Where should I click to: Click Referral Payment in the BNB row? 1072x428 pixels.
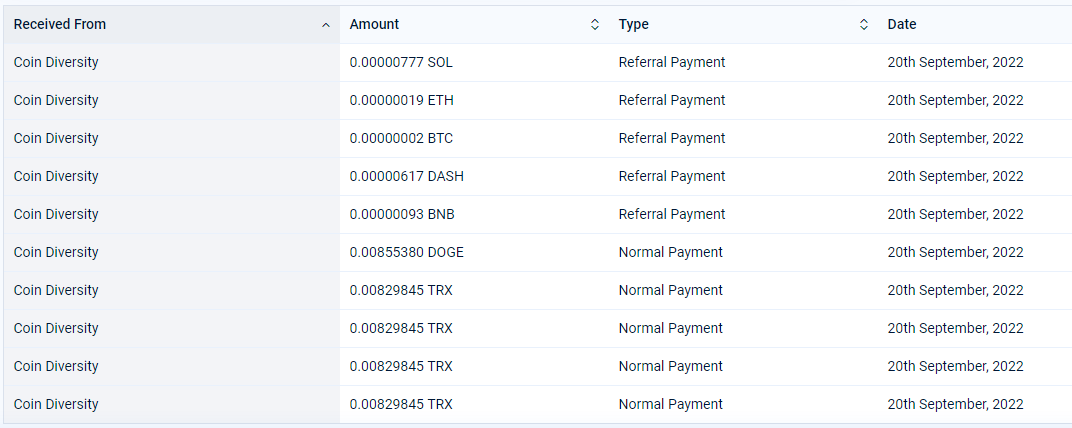click(x=671, y=214)
